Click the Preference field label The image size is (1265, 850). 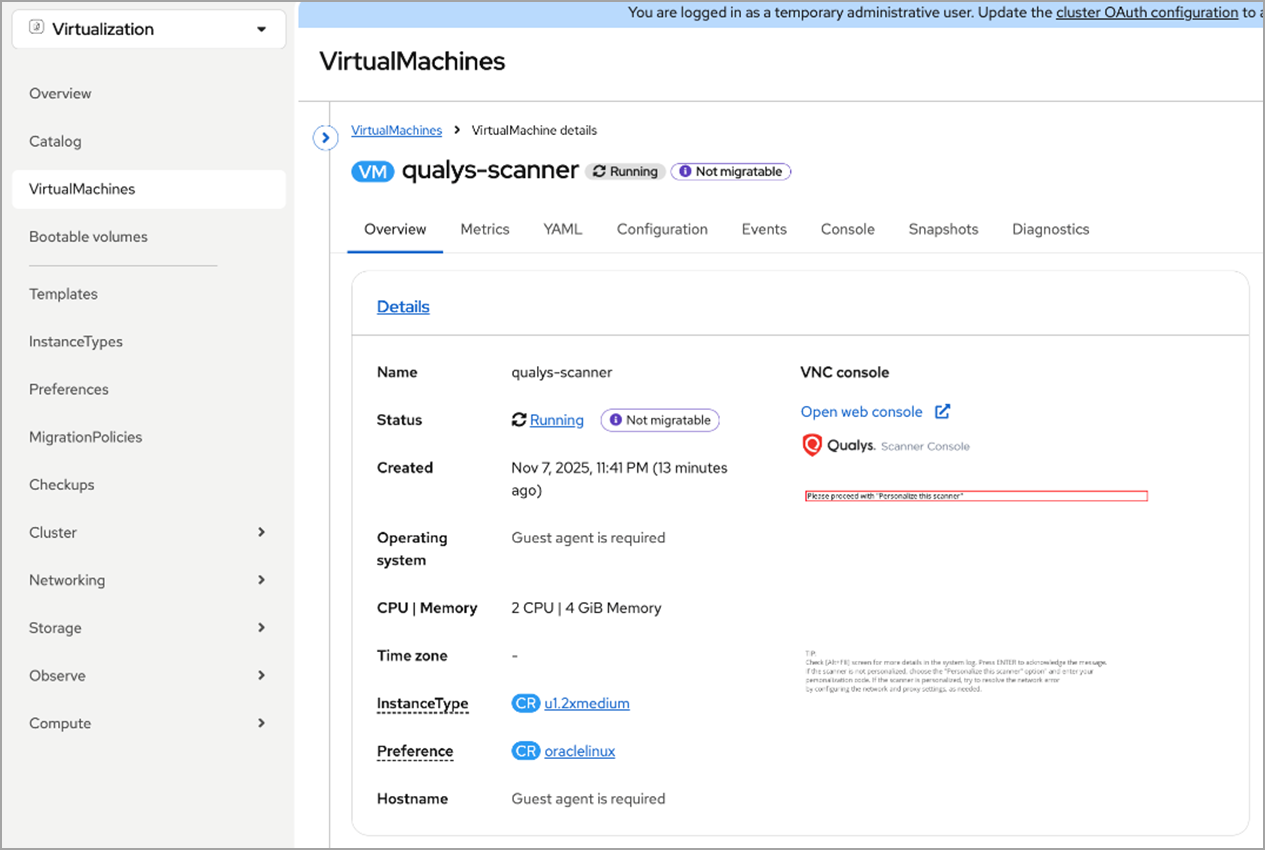(415, 752)
